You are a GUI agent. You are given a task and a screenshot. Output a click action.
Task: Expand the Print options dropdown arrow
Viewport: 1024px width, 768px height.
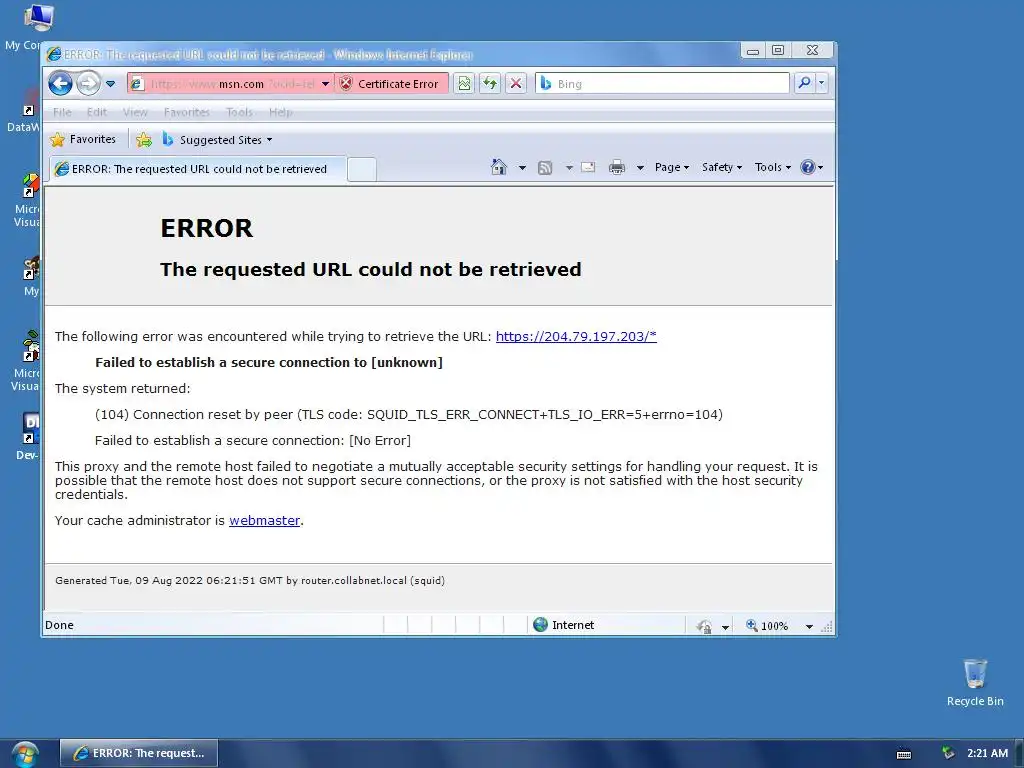(x=640, y=168)
